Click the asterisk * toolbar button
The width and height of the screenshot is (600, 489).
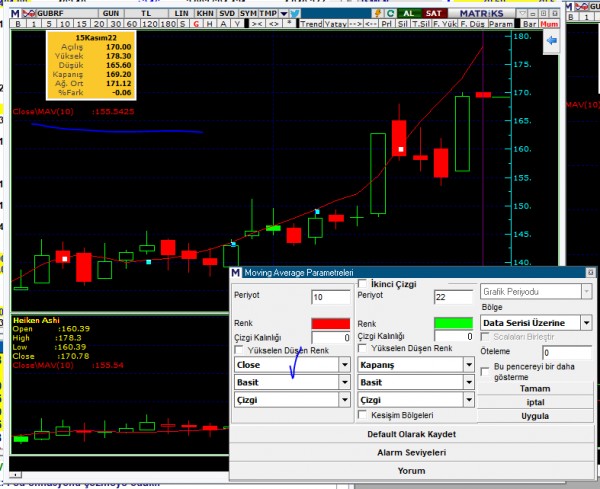[x=289, y=24]
